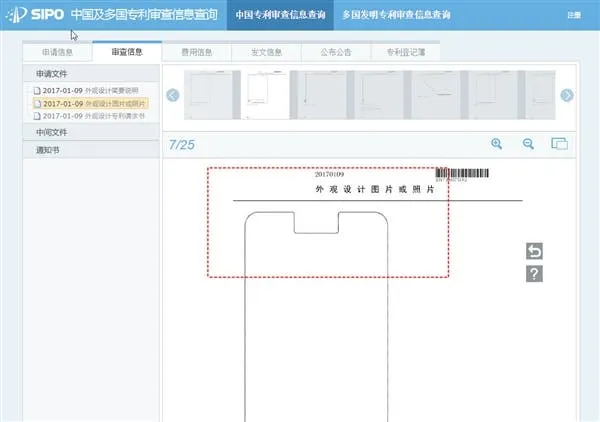Click the undo/return arrow icon
Screen dimensions: 600x422
click(x=534, y=251)
